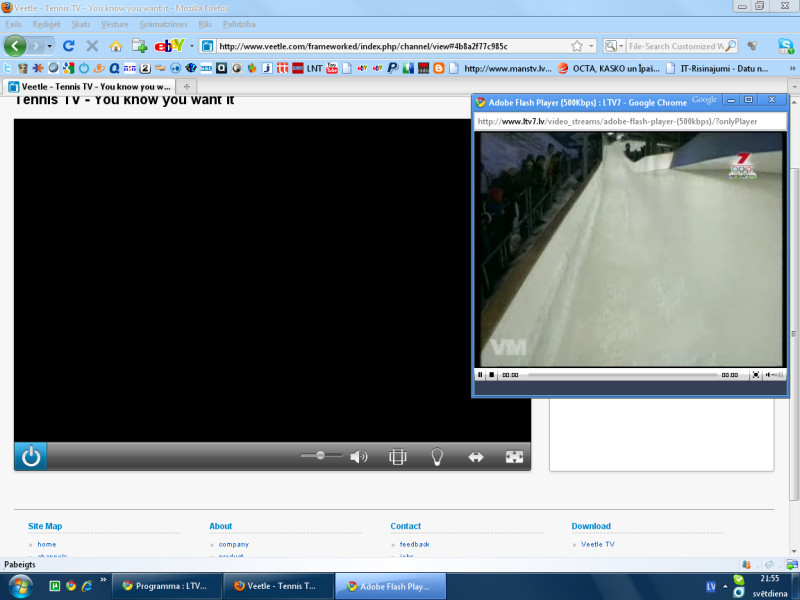
Task: Click the 21:55 taskbar clock
Action: 770,579
